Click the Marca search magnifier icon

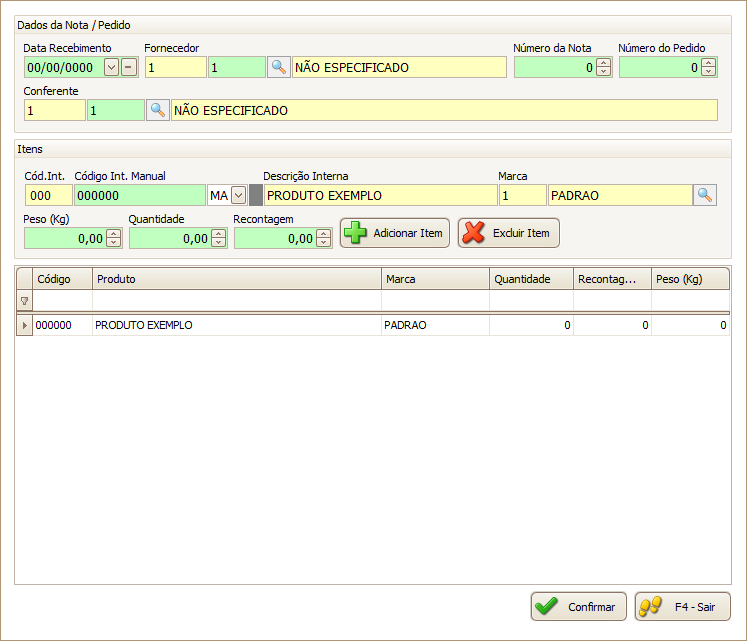point(705,195)
